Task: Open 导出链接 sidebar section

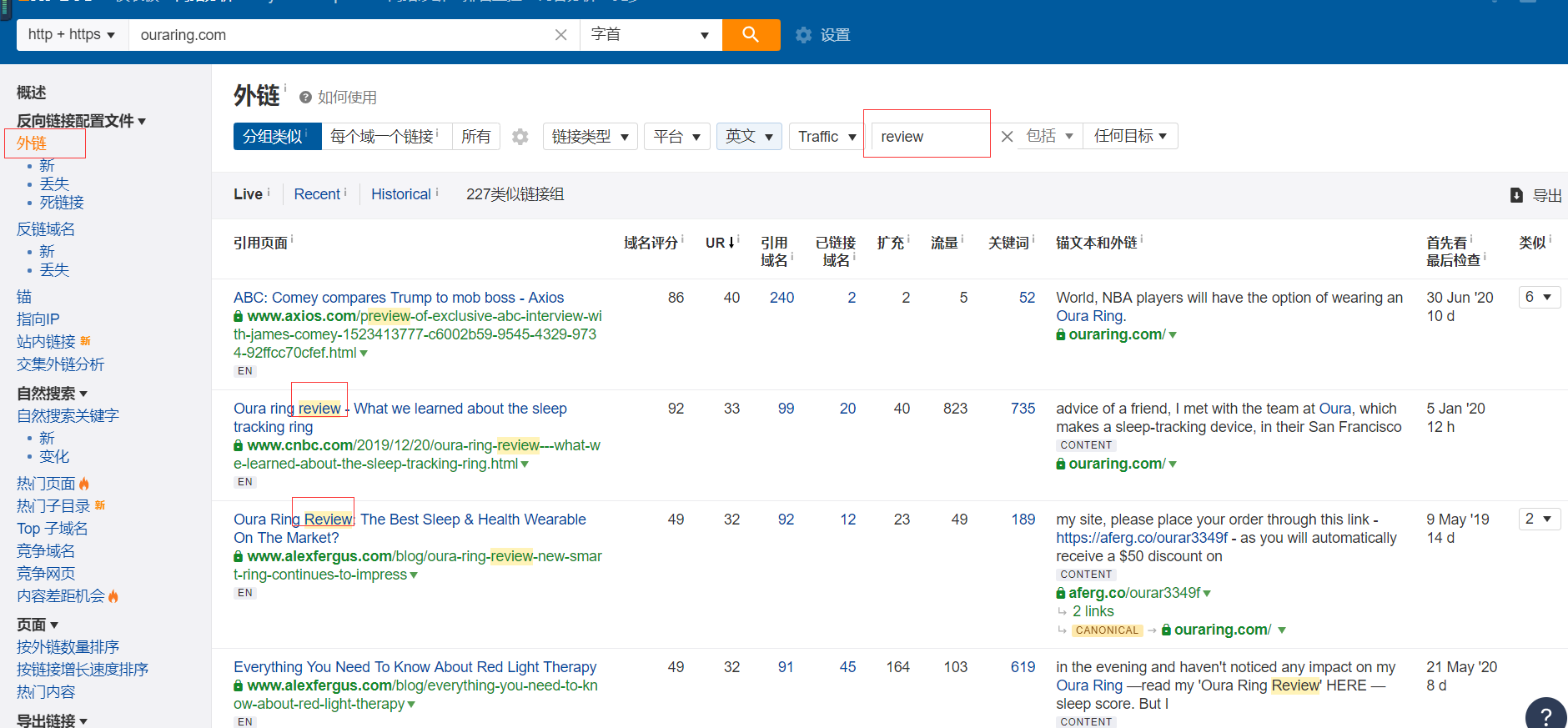Action: [x=52, y=720]
